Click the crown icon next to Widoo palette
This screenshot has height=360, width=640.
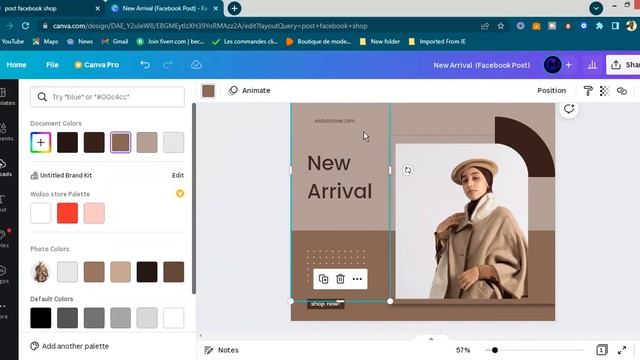(180, 193)
